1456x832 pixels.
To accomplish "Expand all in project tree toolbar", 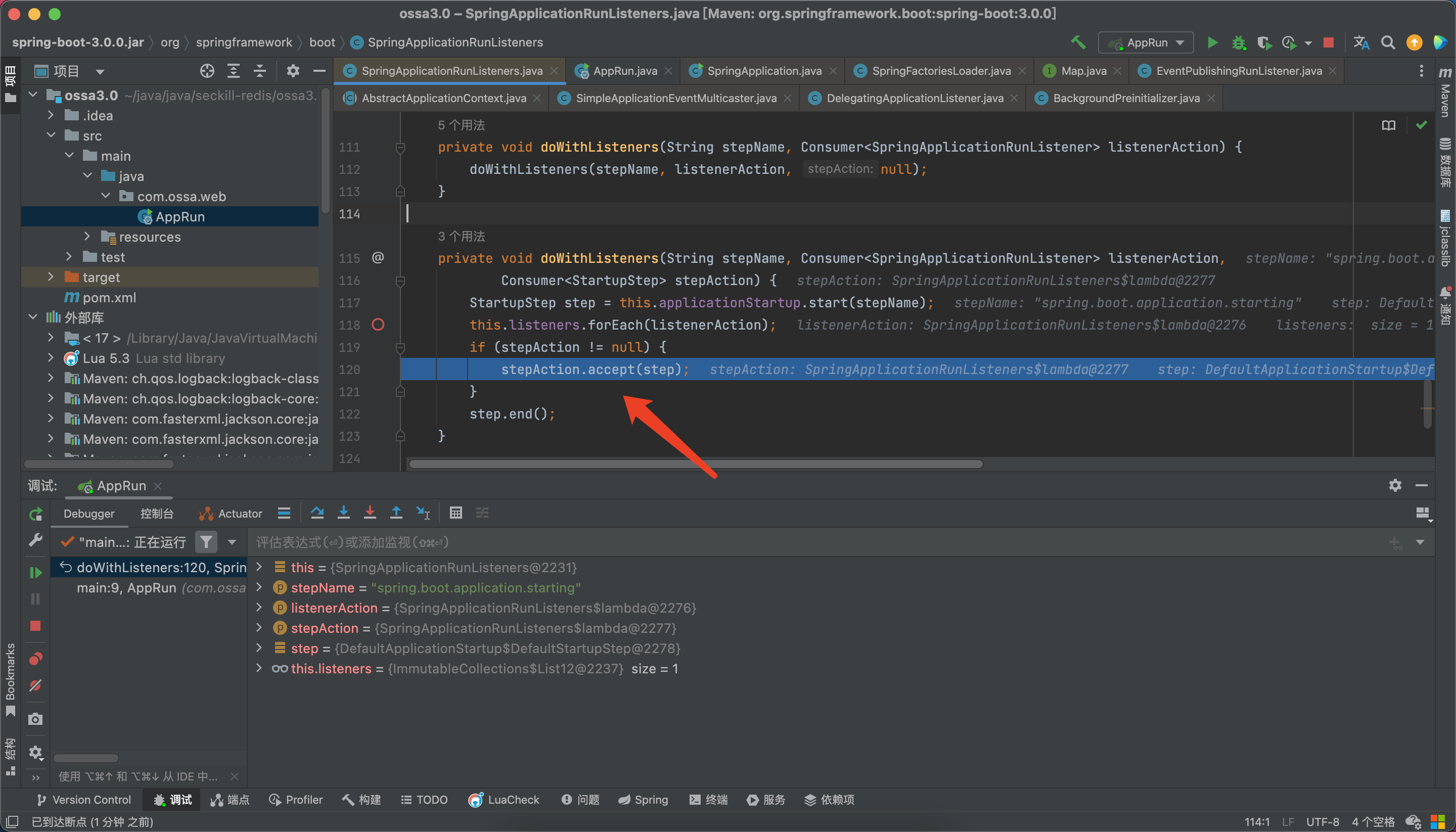I will [x=233, y=71].
